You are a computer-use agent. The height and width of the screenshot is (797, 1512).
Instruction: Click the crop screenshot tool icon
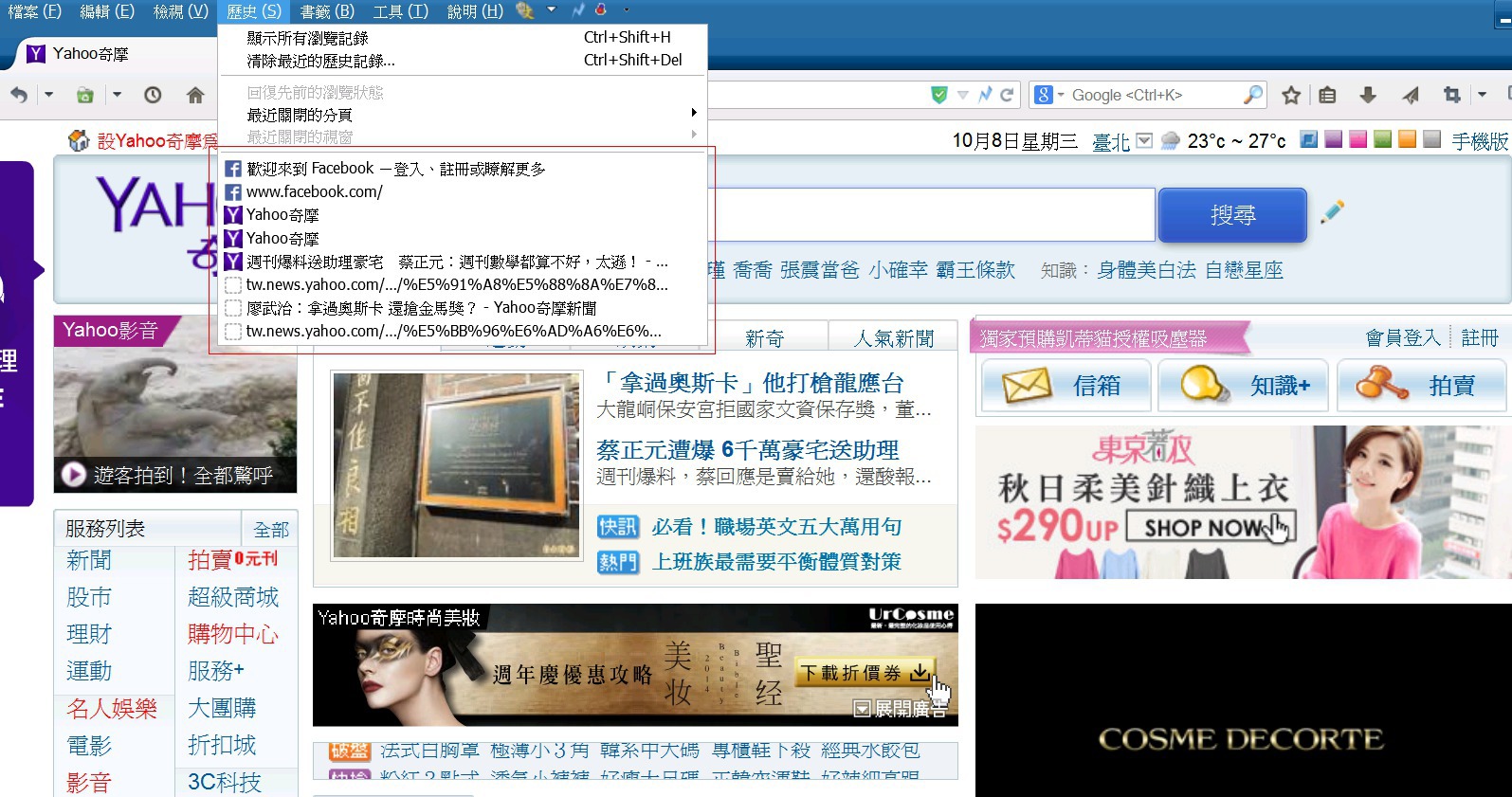[x=1452, y=95]
